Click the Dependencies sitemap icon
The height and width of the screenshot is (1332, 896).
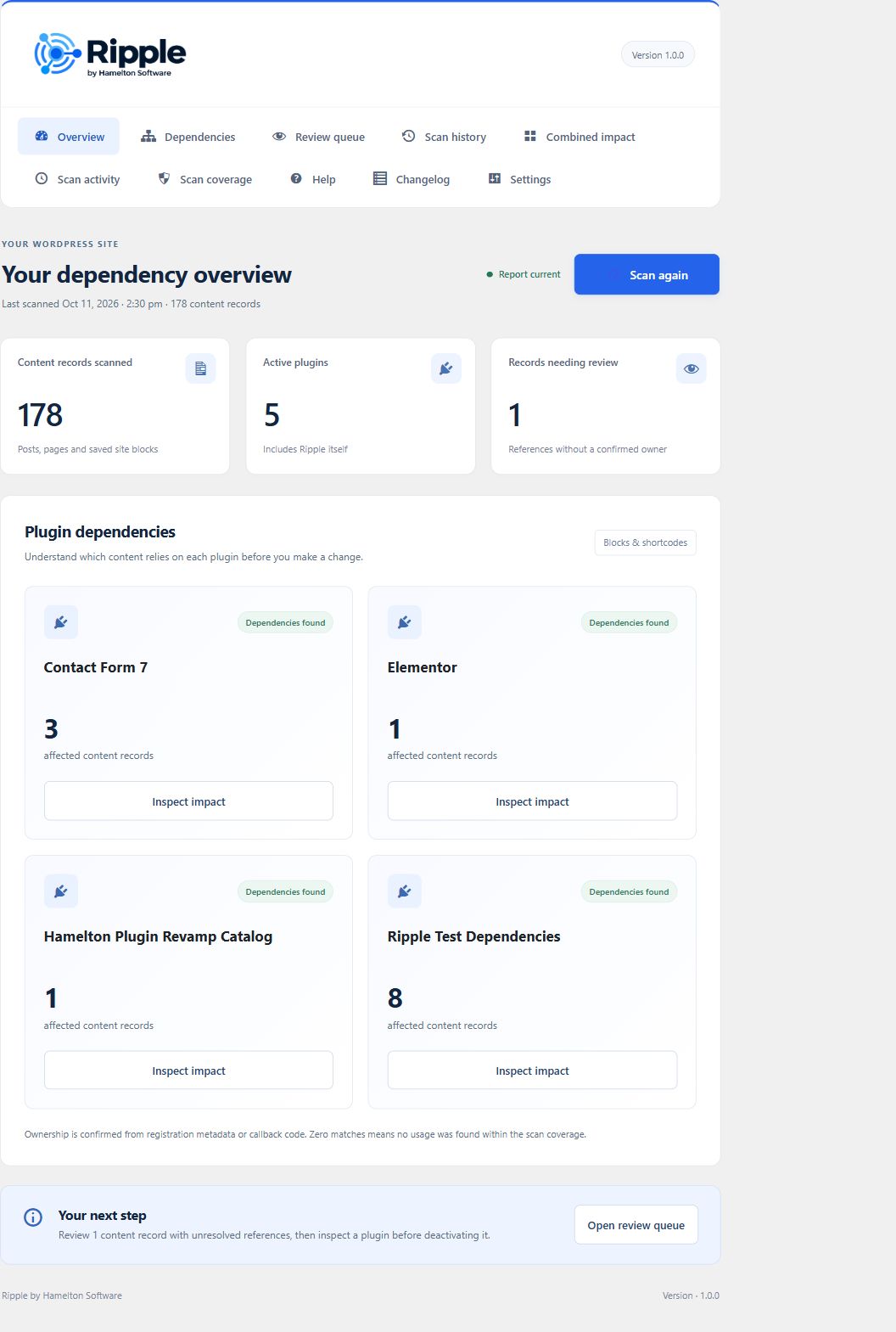click(x=148, y=136)
